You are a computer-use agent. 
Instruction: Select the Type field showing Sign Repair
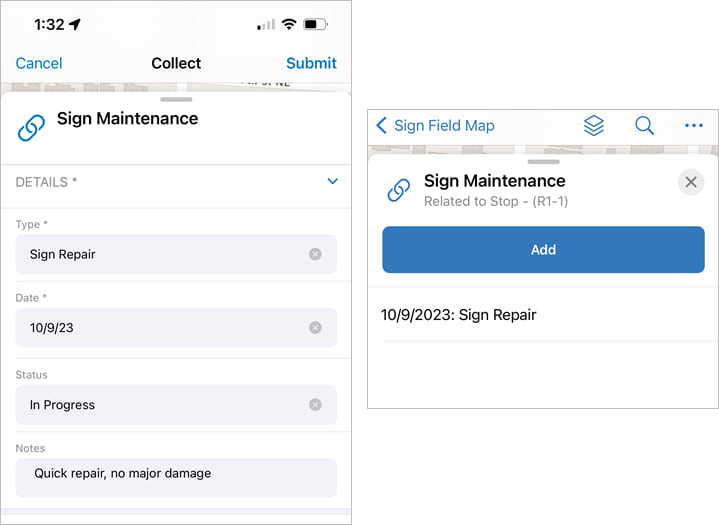point(160,254)
